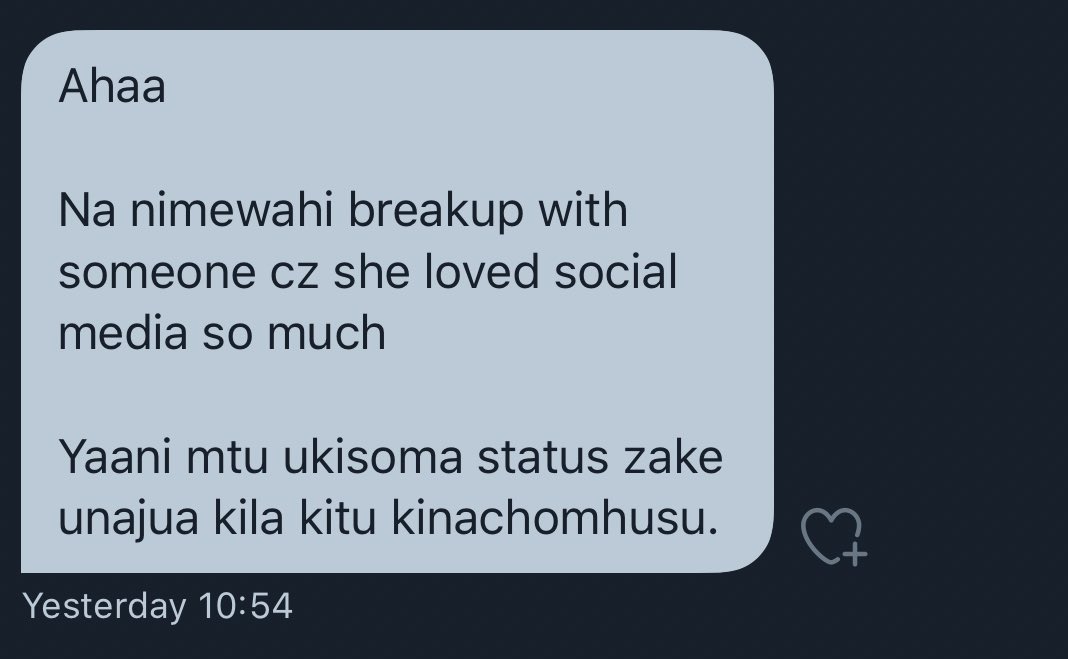
Task: Tap the word "kinachomhusu" at message end
Action: (550, 519)
